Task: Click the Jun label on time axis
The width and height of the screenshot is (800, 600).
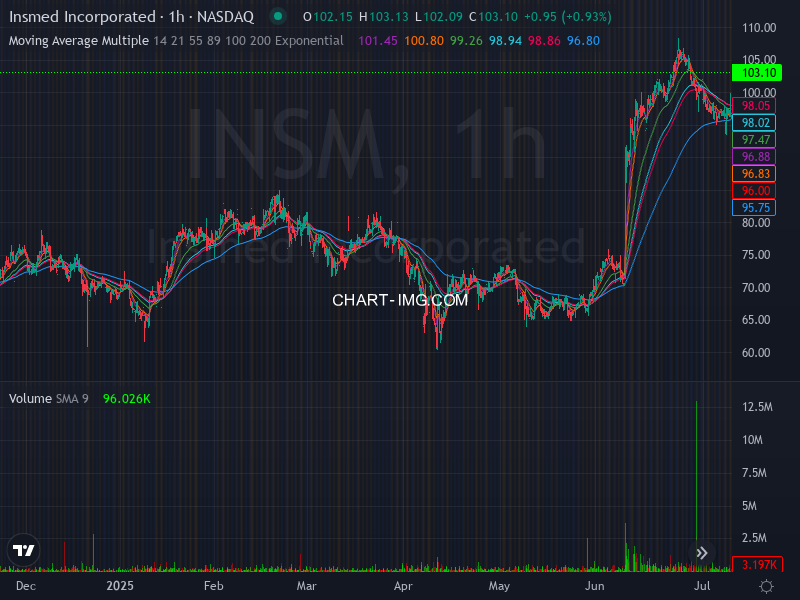Action: (594, 586)
